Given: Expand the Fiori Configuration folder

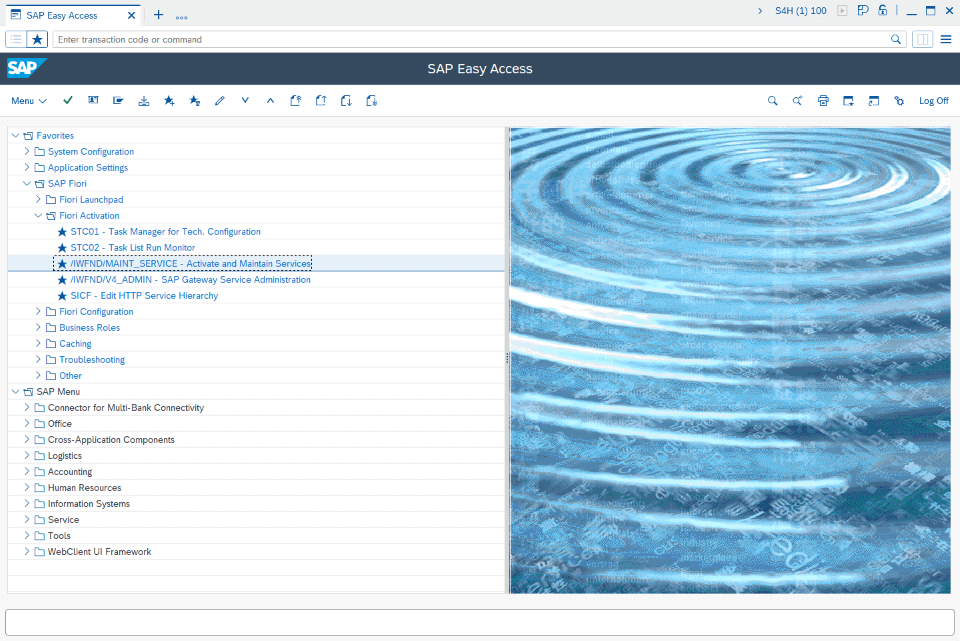Looking at the screenshot, I should click(38, 311).
